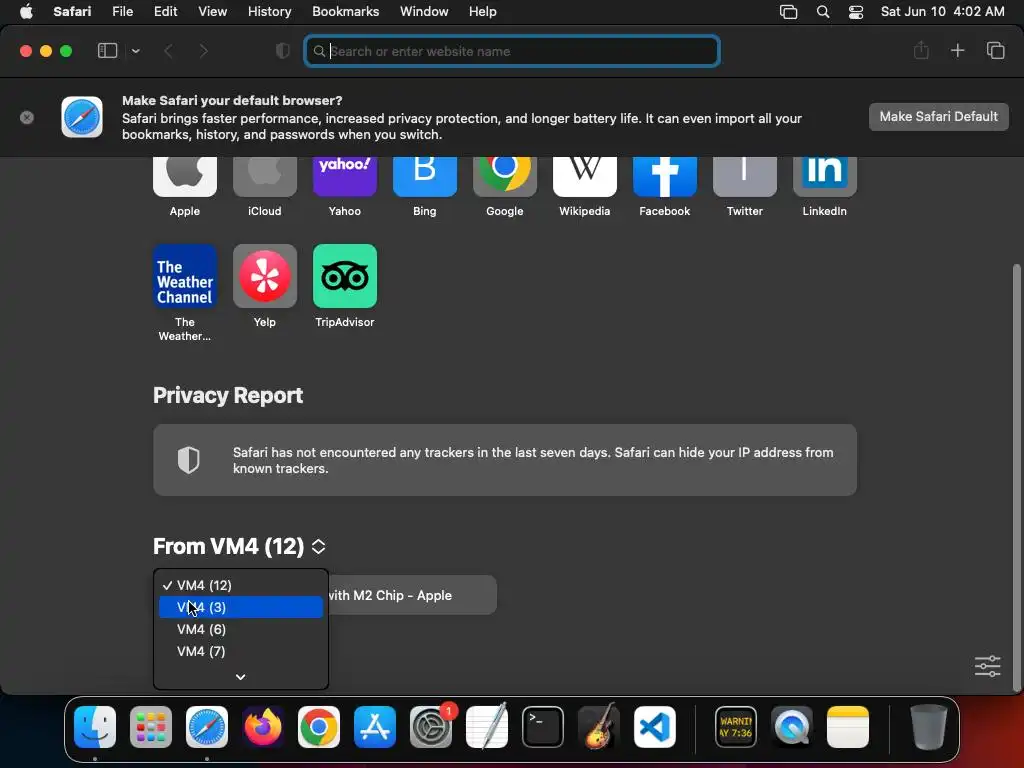Toggle the Safari sidebar button
Viewport: 1024px width, 768px height.
[x=107, y=51]
